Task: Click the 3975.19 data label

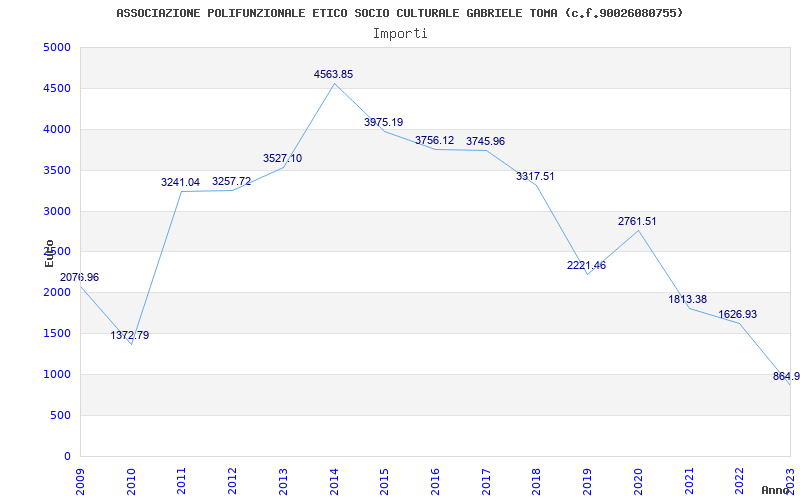Action: click(x=384, y=122)
